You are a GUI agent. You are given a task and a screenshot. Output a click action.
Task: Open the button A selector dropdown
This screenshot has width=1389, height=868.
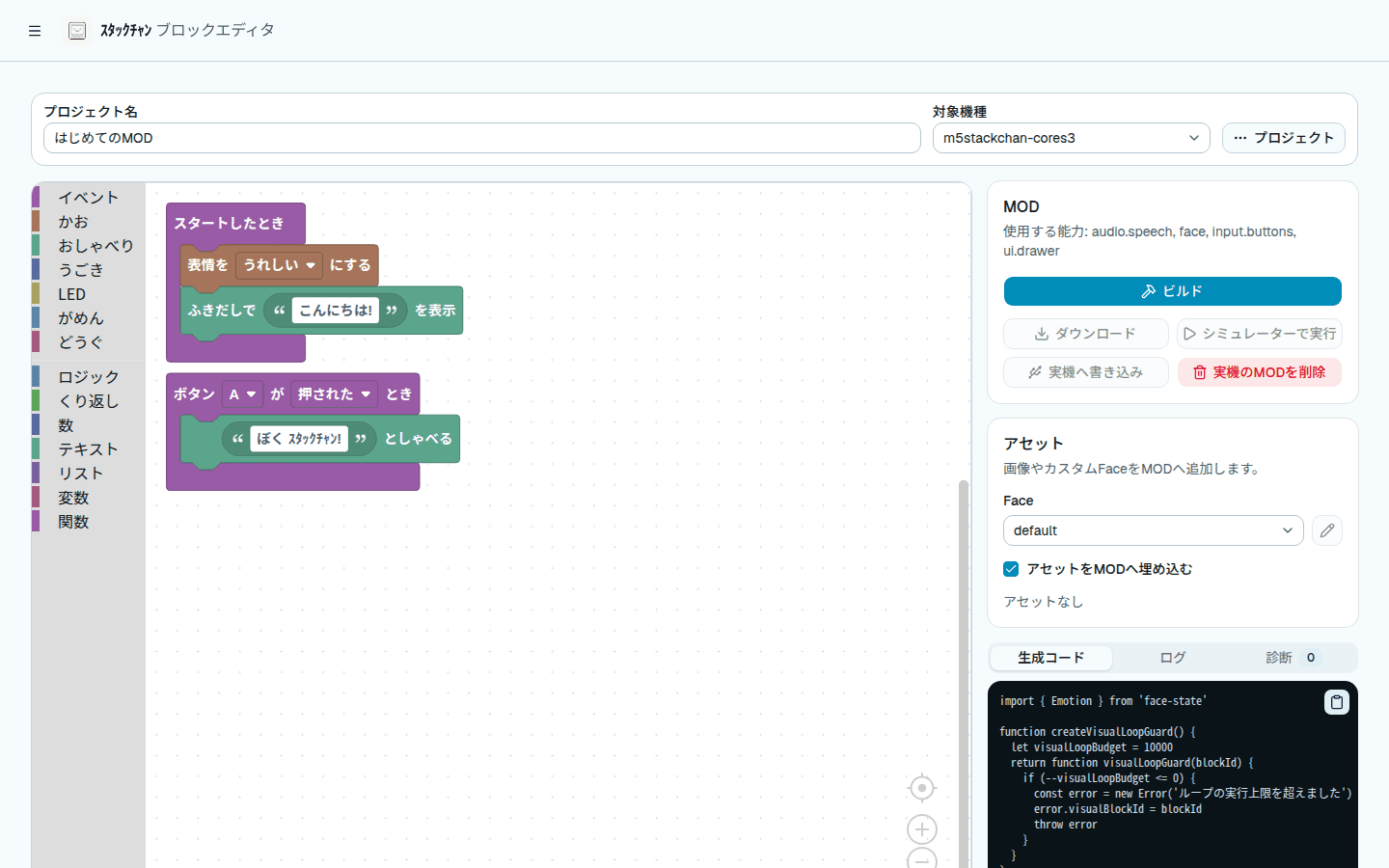pyautogui.click(x=242, y=394)
